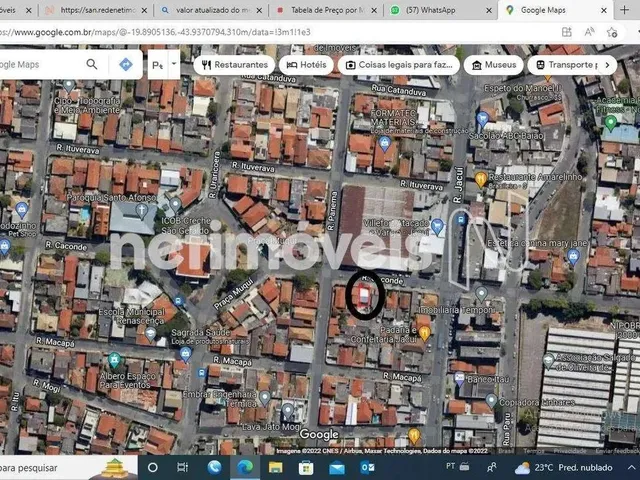The height and width of the screenshot is (480, 640).
Task: Click the Escola Municipal Renascença marker
Action: tap(151, 333)
